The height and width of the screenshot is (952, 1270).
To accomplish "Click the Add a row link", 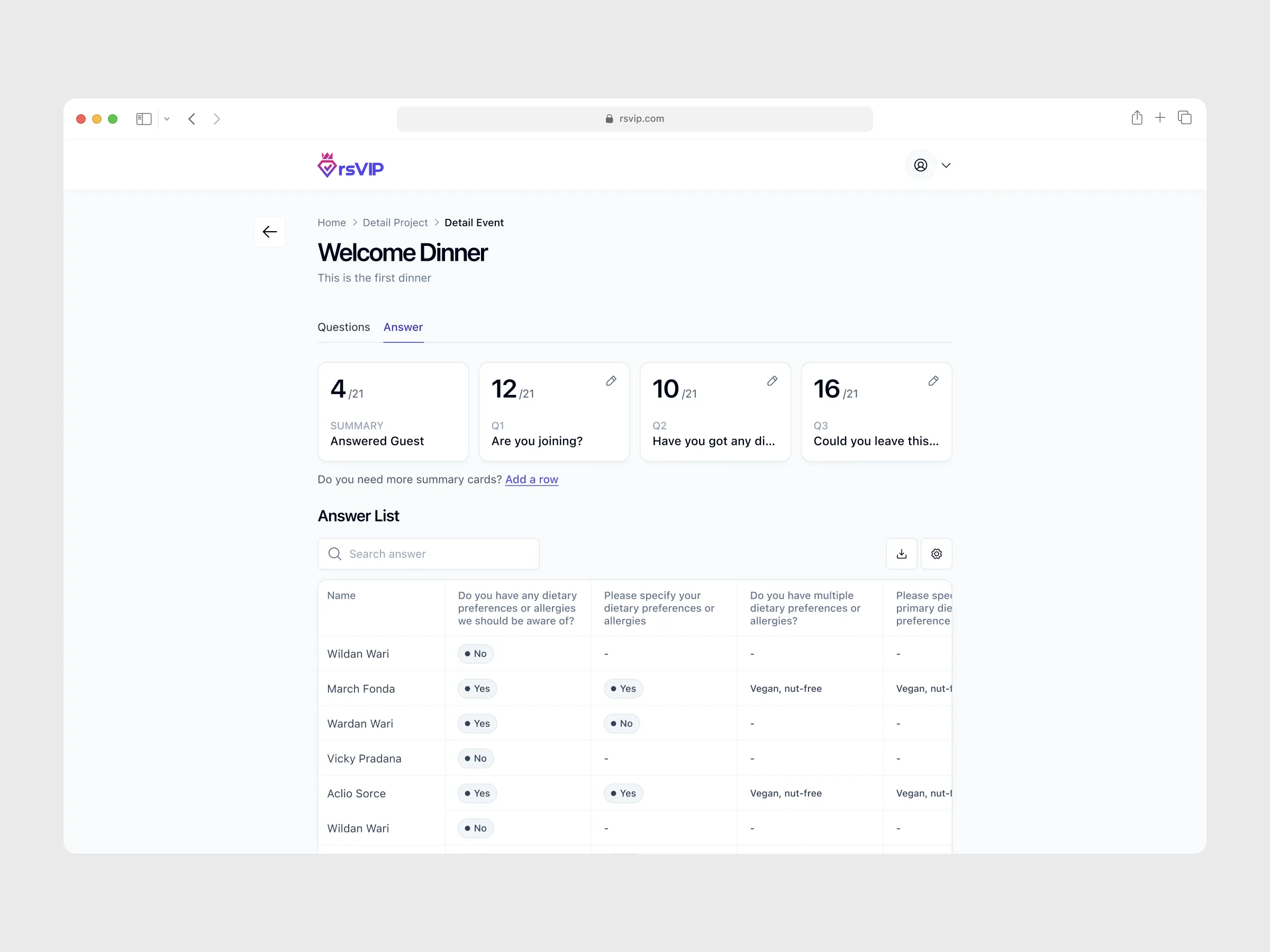I will 531,479.
